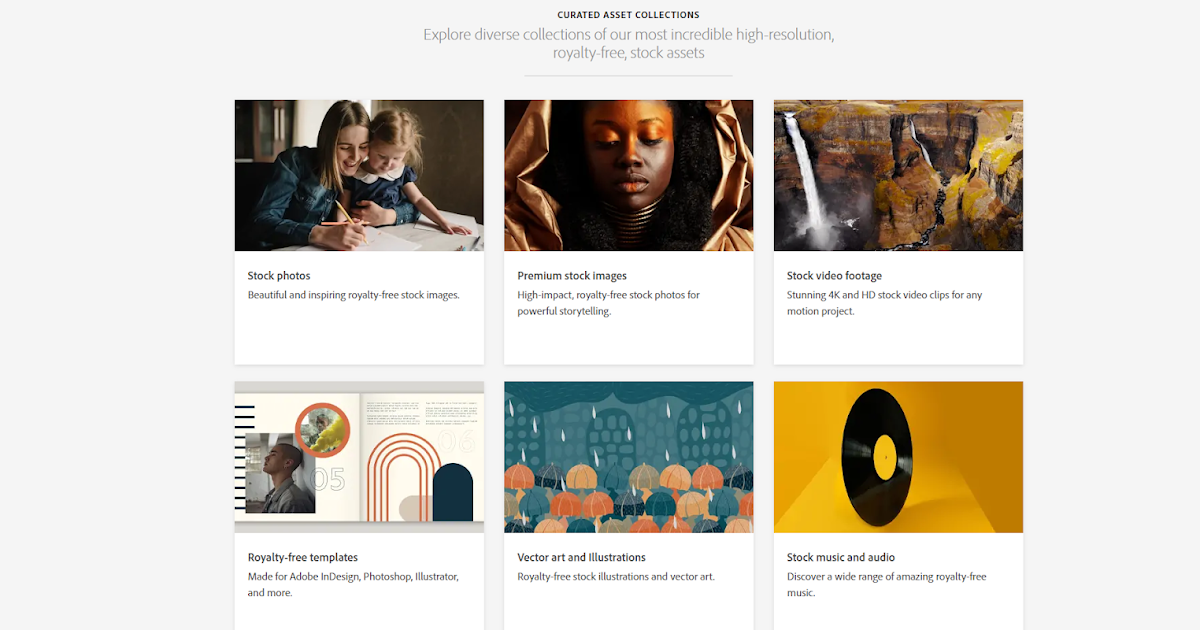Open the Stock video footage heading
The width and height of the screenshot is (1200, 630).
coord(834,276)
